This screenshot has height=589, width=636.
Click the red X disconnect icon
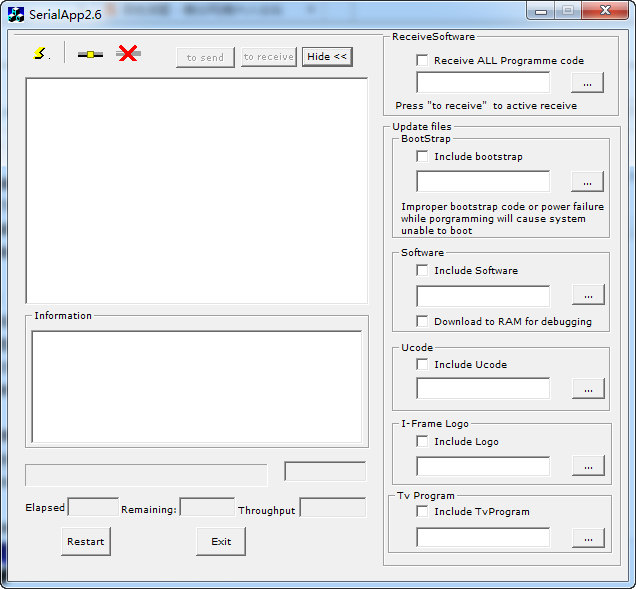(128, 53)
